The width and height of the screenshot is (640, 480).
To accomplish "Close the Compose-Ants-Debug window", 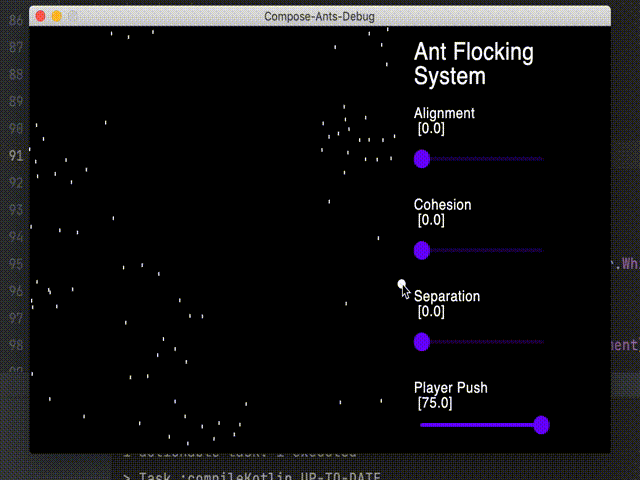I will click(x=39, y=16).
